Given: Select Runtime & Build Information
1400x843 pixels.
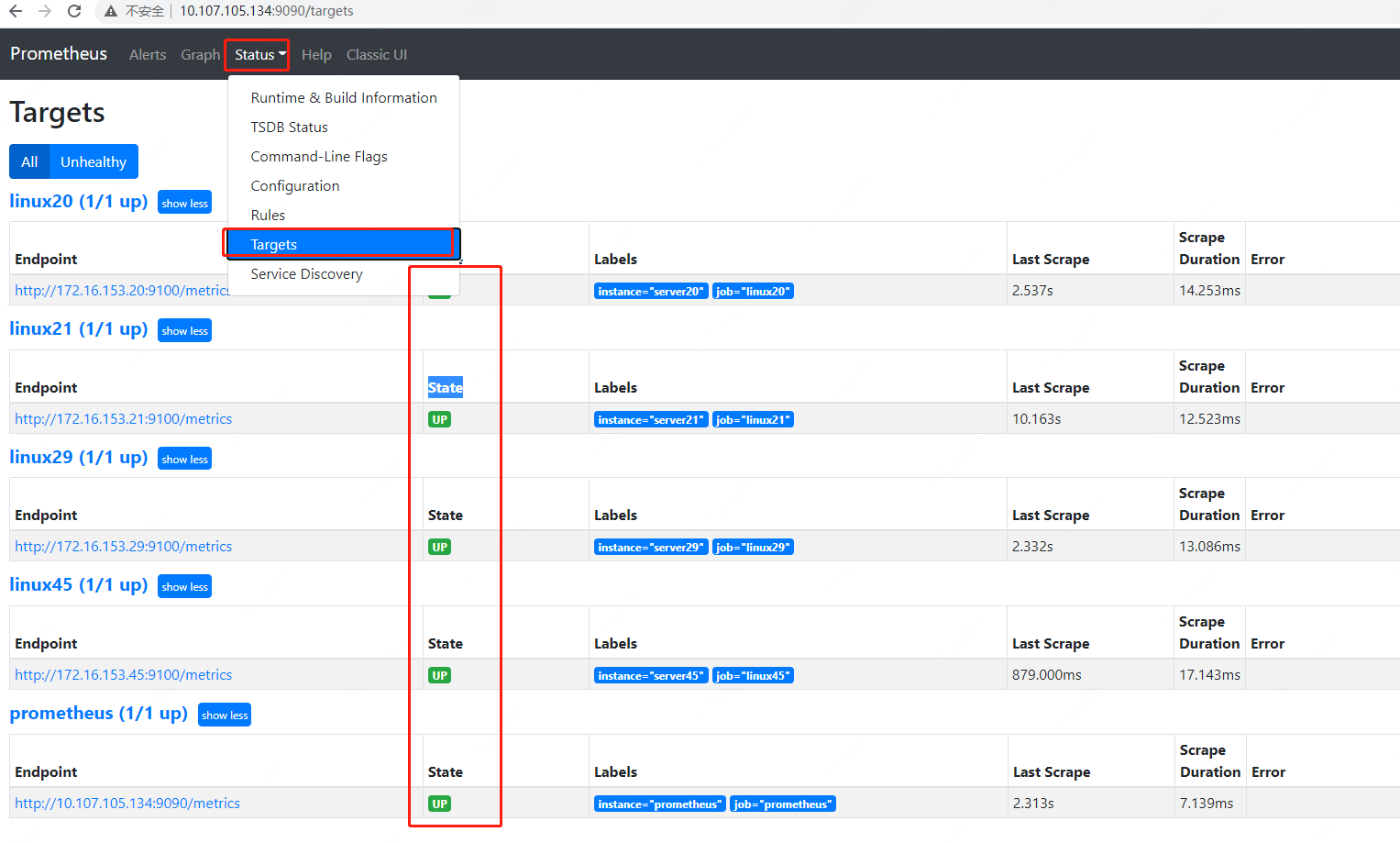Looking at the screenshot, I should (x=344, y=98).
